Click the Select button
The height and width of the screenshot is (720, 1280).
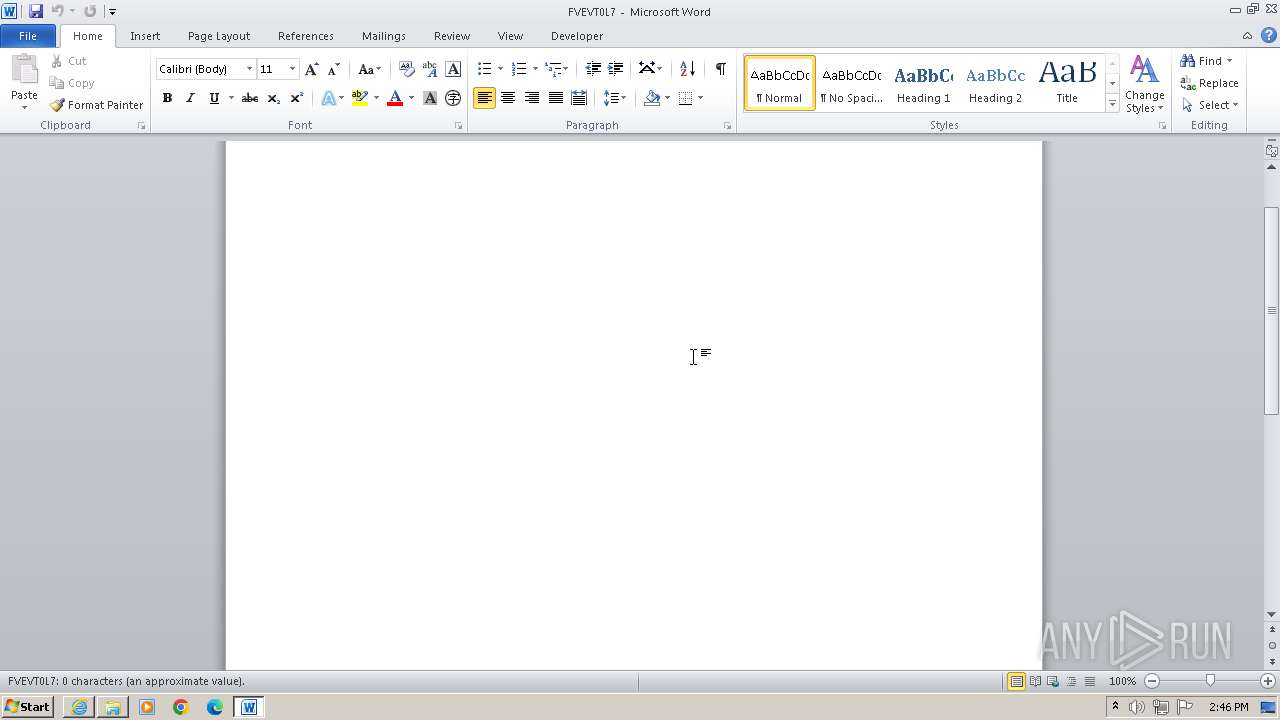1210,105
